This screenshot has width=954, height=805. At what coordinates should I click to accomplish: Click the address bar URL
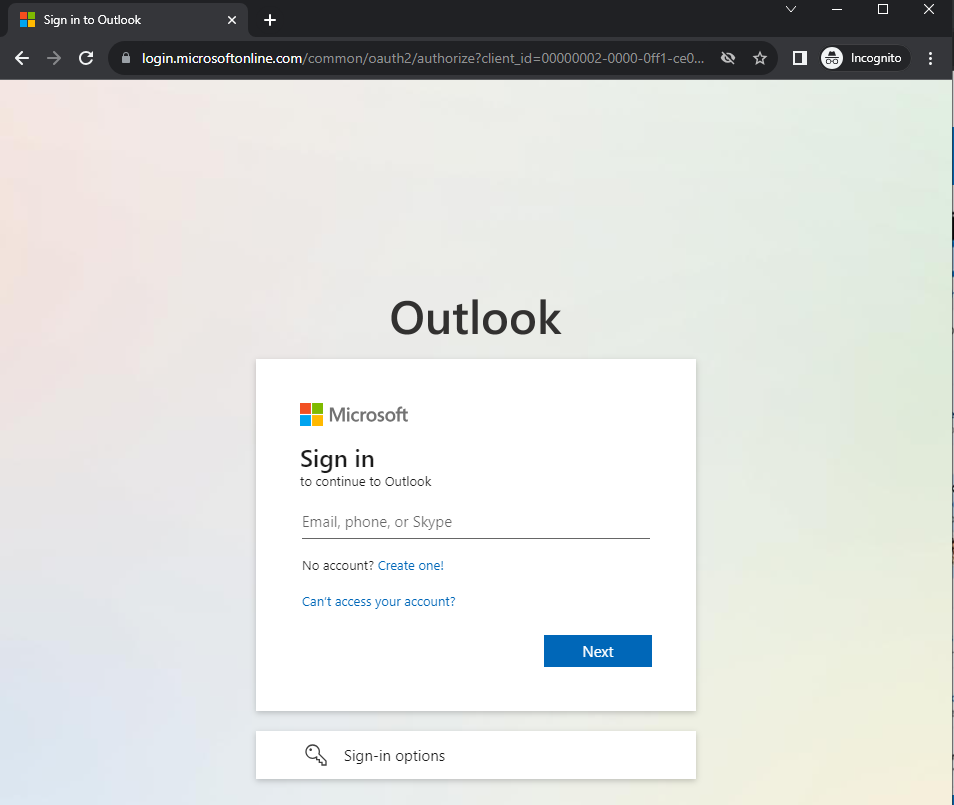tap(423, 58)
